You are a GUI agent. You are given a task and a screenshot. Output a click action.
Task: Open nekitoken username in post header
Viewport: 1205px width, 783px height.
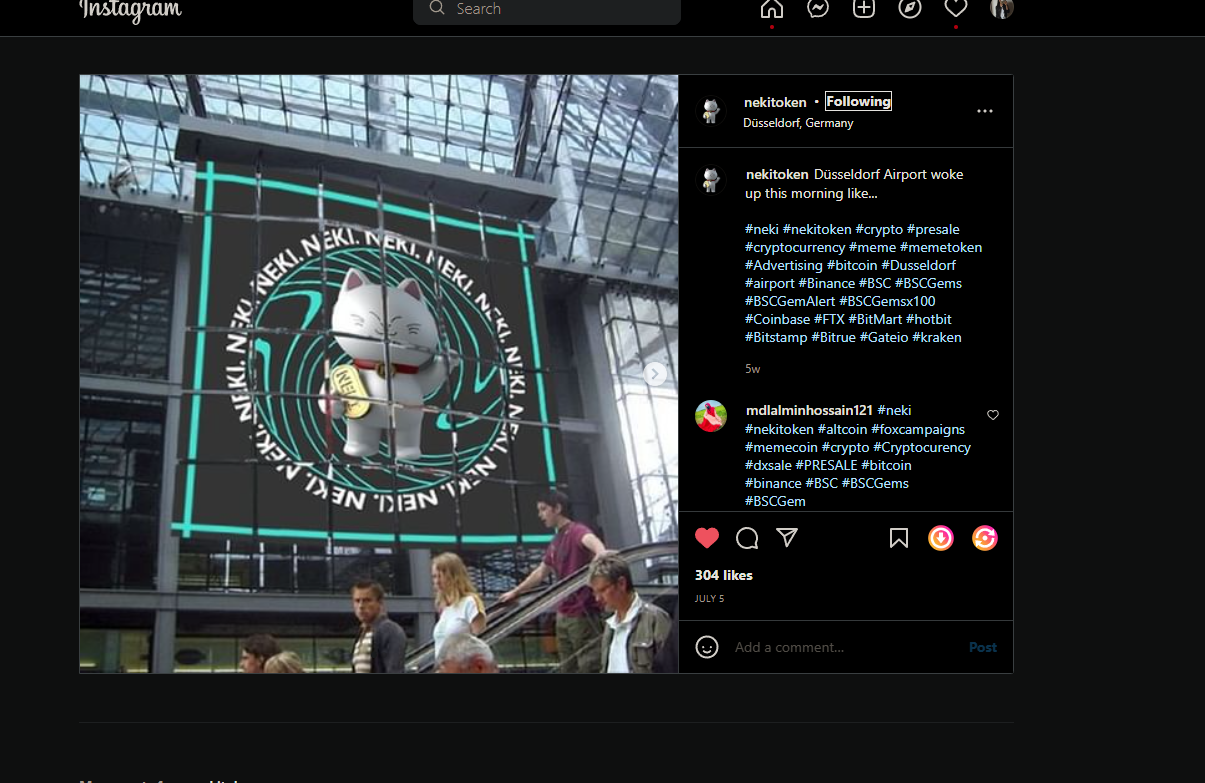coord(775,102)
